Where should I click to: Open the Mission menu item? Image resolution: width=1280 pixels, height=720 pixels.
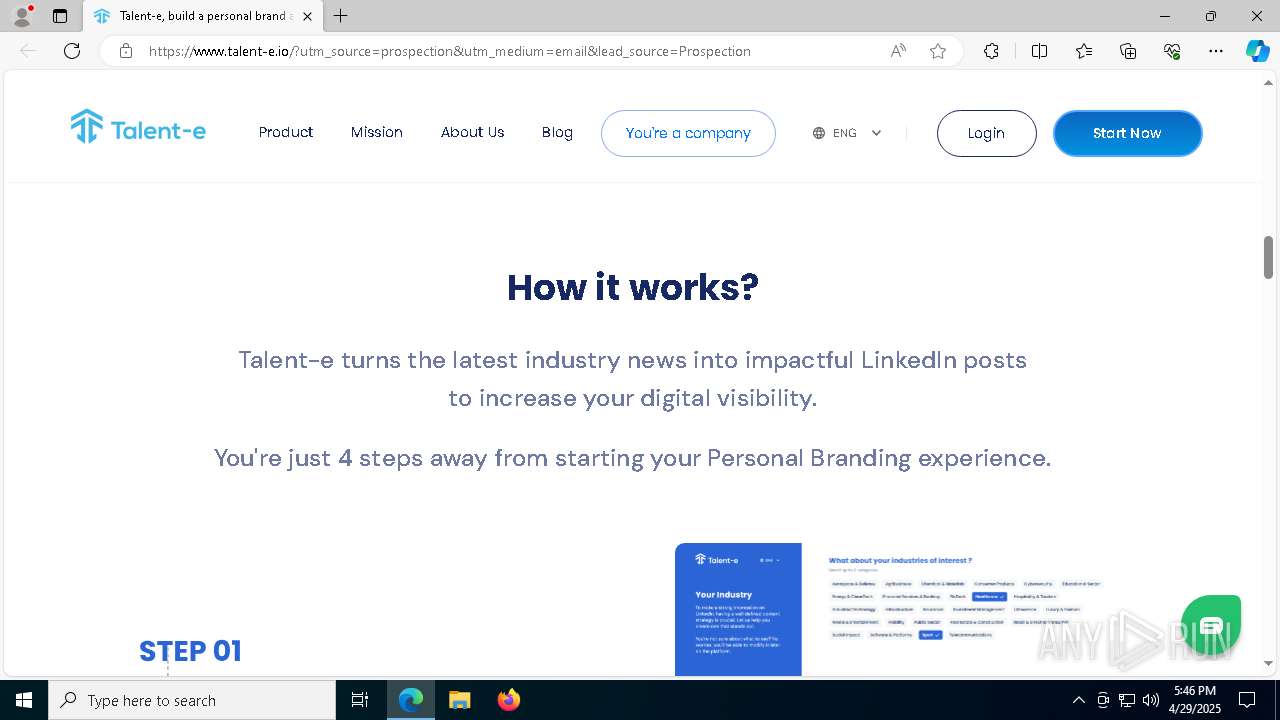pos(377,132)
